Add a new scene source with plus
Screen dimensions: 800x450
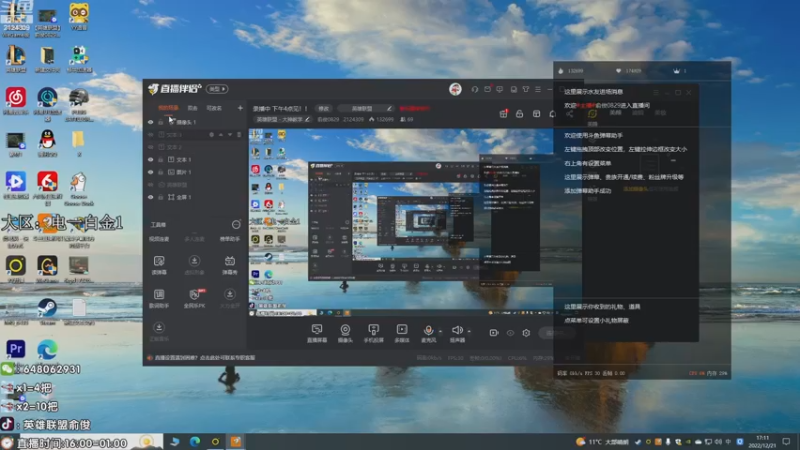240,108
